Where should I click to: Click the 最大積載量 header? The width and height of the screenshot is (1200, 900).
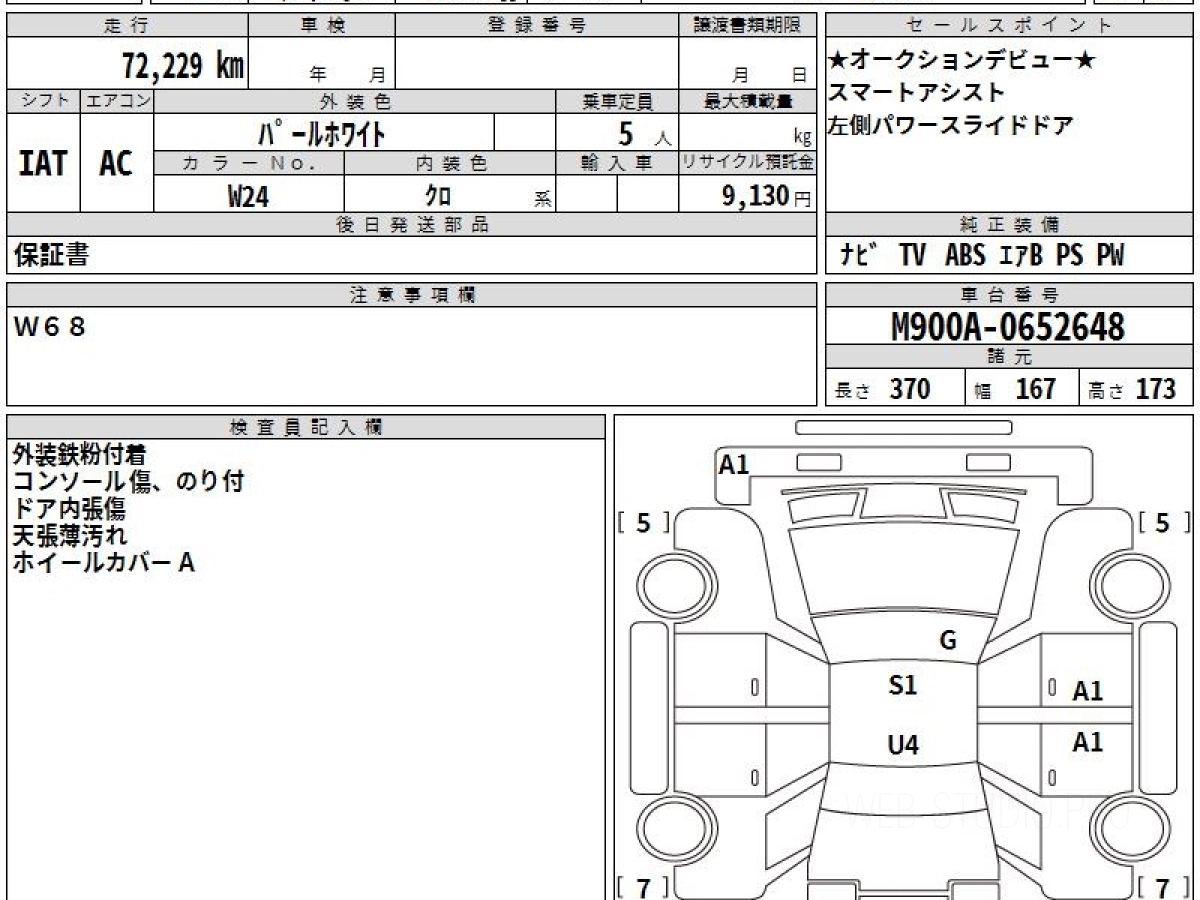748,101
